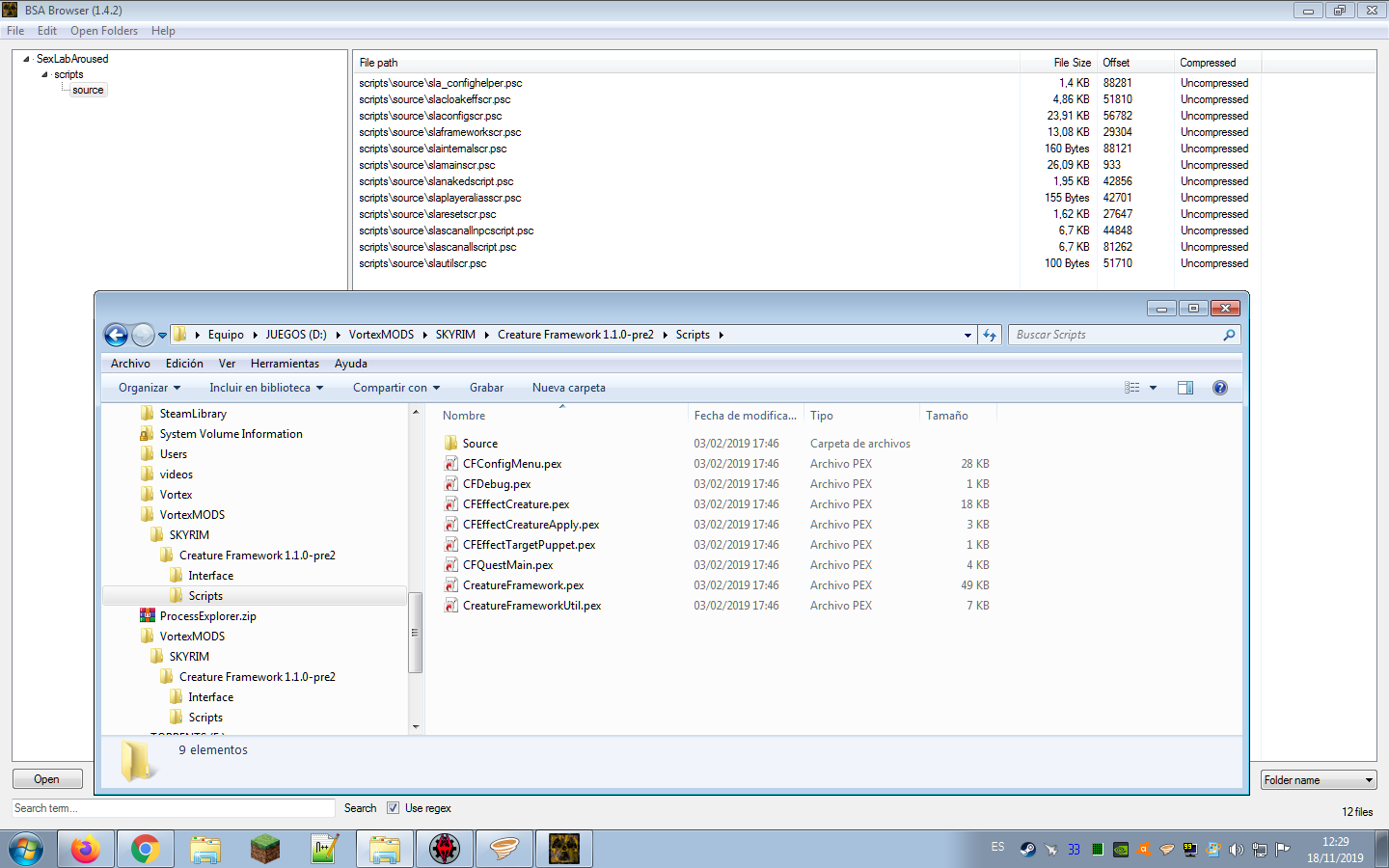Screen dimensions: 1389x868
Task: Click the Steam icon in system tray
Action: coord(1027,850)
